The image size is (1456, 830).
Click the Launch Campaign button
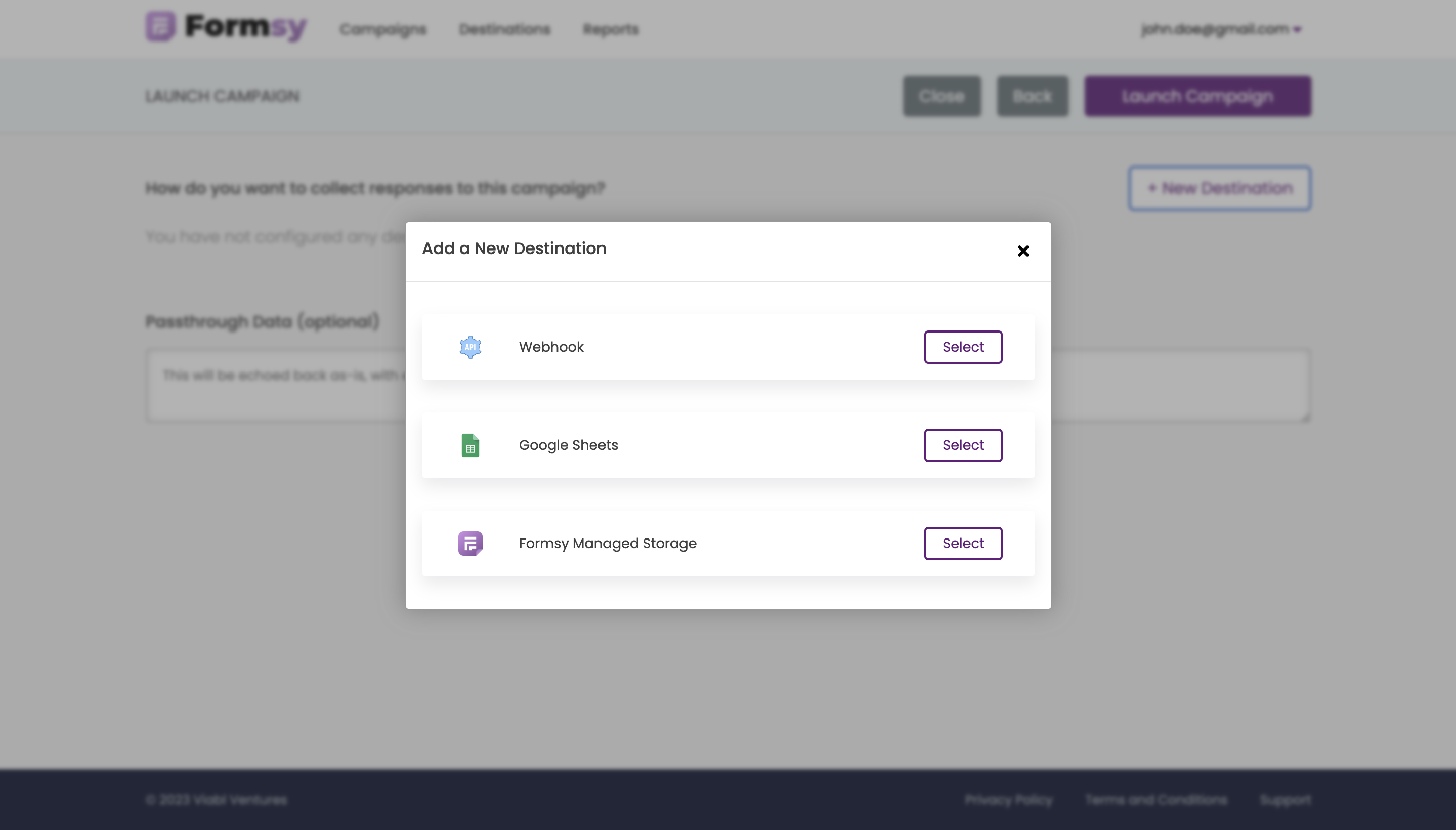pyautogui.click(x=1196, y=96)
